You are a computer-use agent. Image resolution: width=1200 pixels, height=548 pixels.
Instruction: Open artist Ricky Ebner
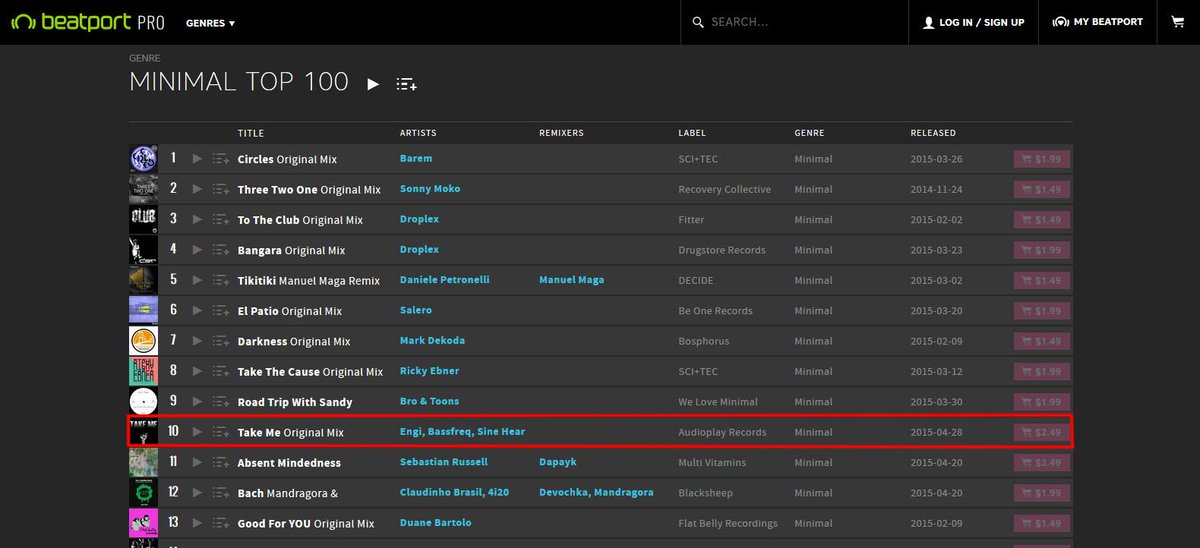(x=429, y=371)
